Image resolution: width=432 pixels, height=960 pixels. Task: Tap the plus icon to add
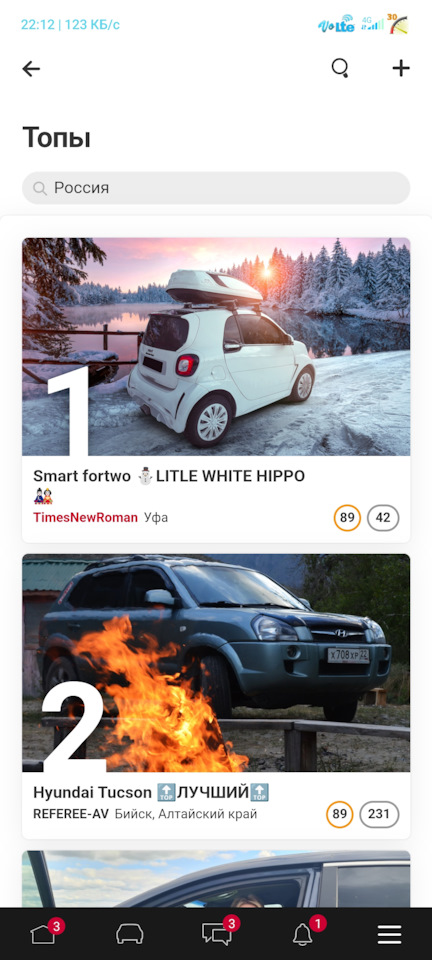(x=401, y=68)
